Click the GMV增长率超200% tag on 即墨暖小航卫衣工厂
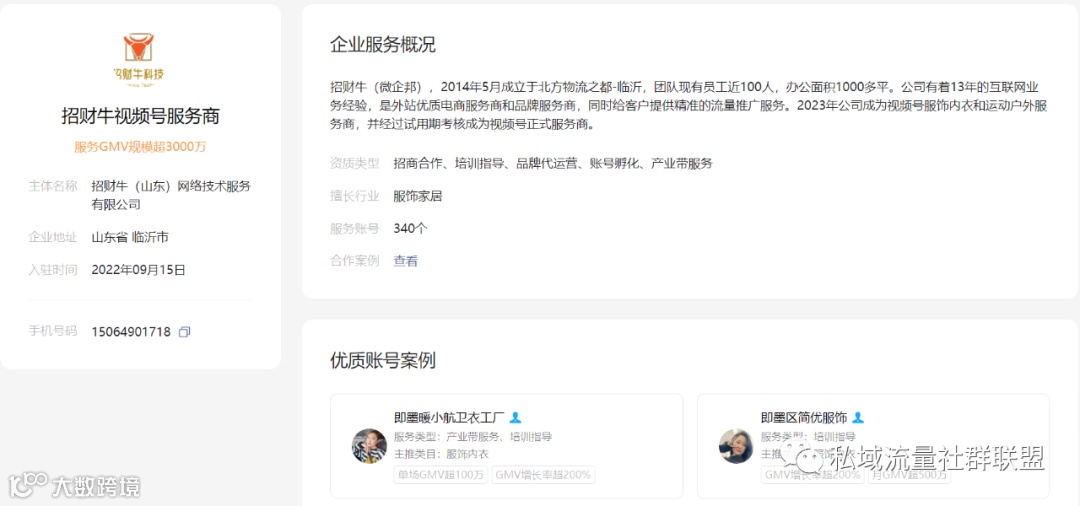Screen dimensions: 1080x506 [x=543, y=474]
